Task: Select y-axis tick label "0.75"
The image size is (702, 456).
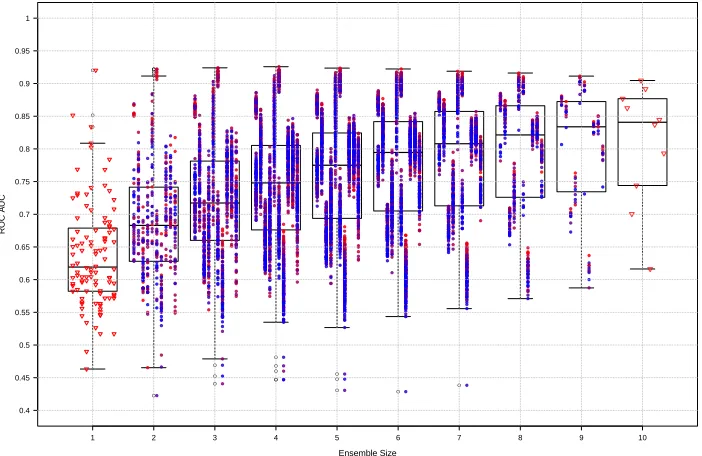Action: pos(22,182)
